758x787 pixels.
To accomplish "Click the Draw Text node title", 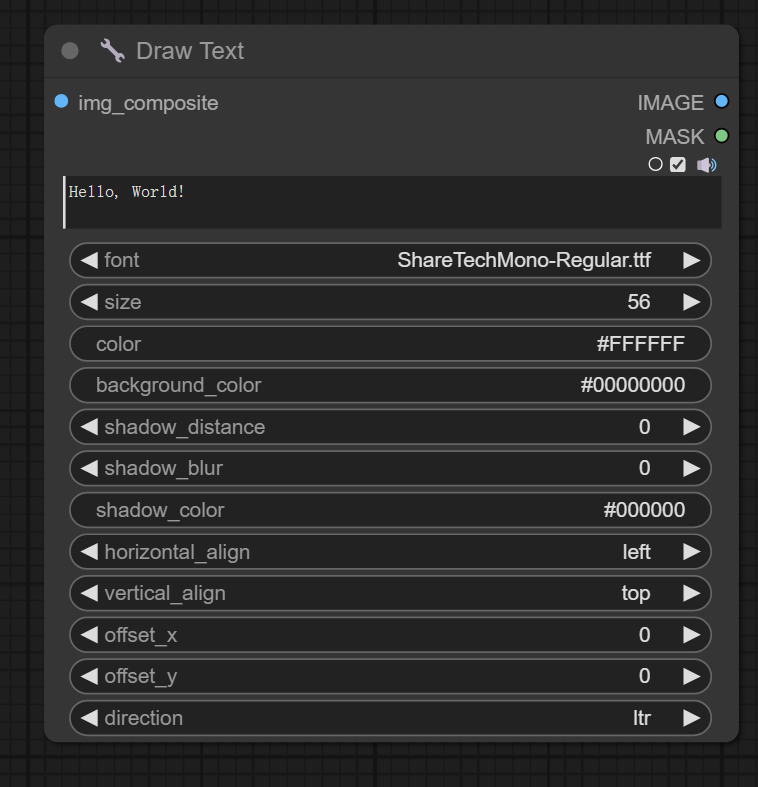I will [190, 51].
